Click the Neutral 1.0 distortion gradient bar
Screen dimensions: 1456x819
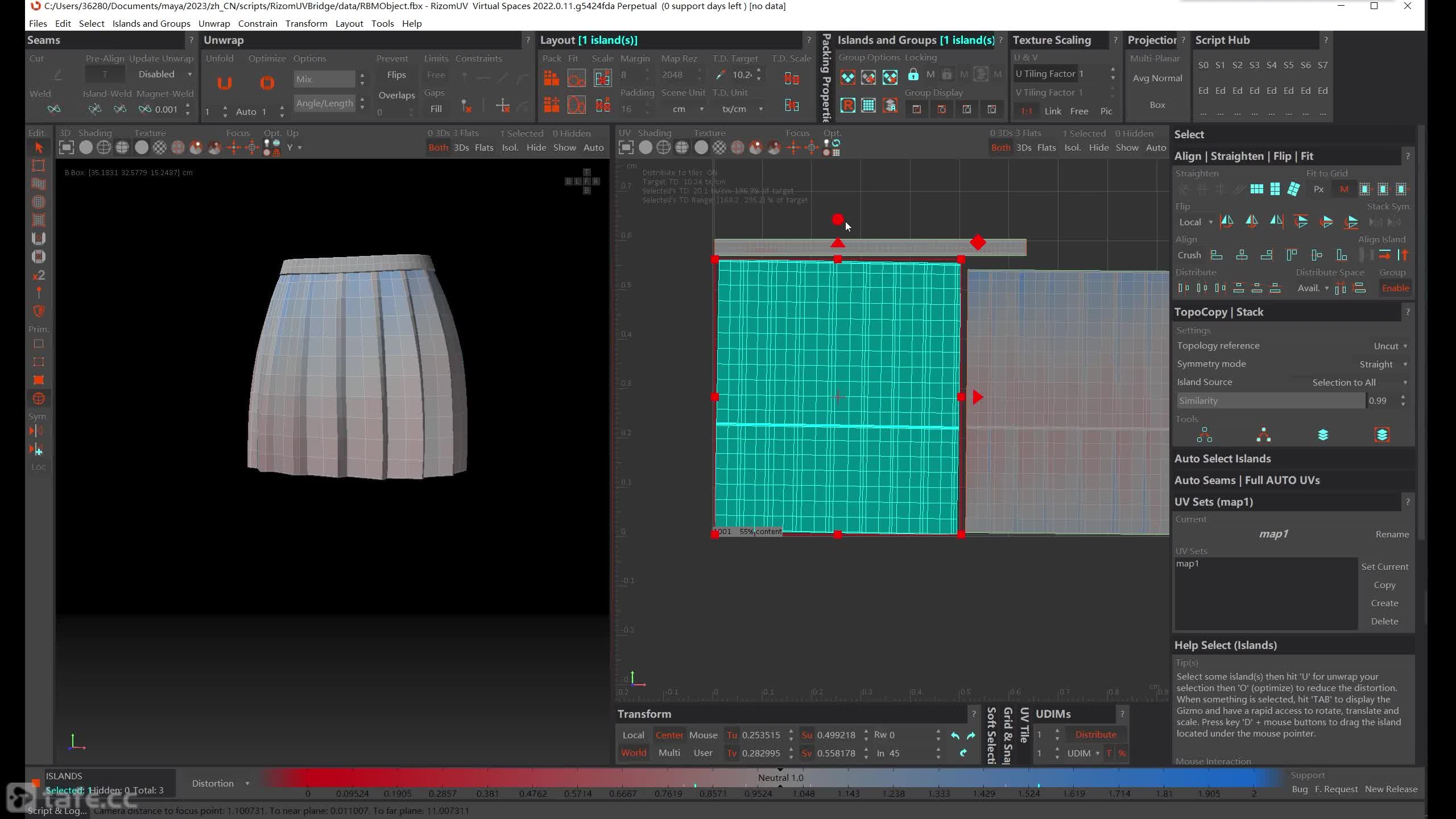780,777
